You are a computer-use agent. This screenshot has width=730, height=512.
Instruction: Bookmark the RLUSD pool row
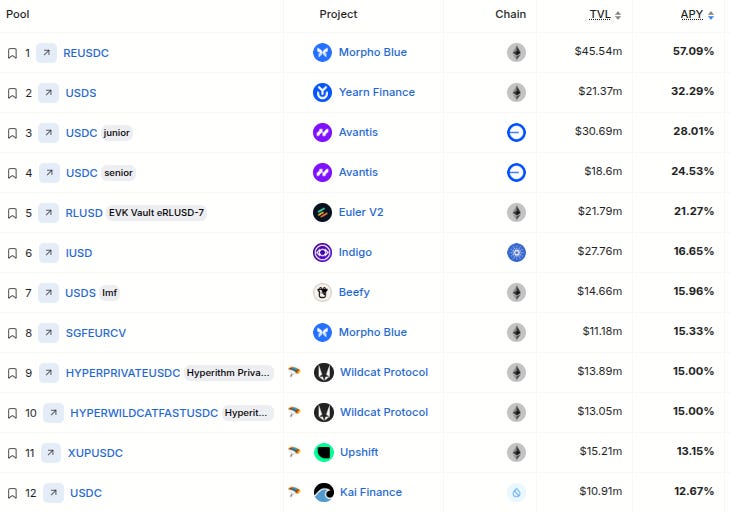(13, 213)
